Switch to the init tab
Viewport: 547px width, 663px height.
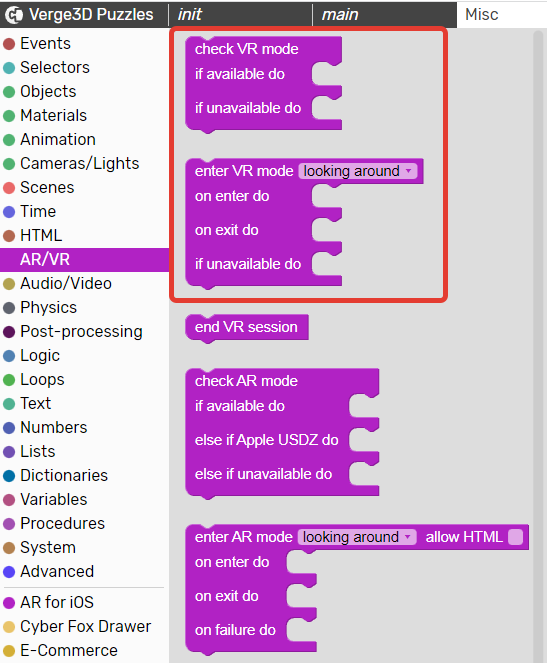[x=240, y=15]
